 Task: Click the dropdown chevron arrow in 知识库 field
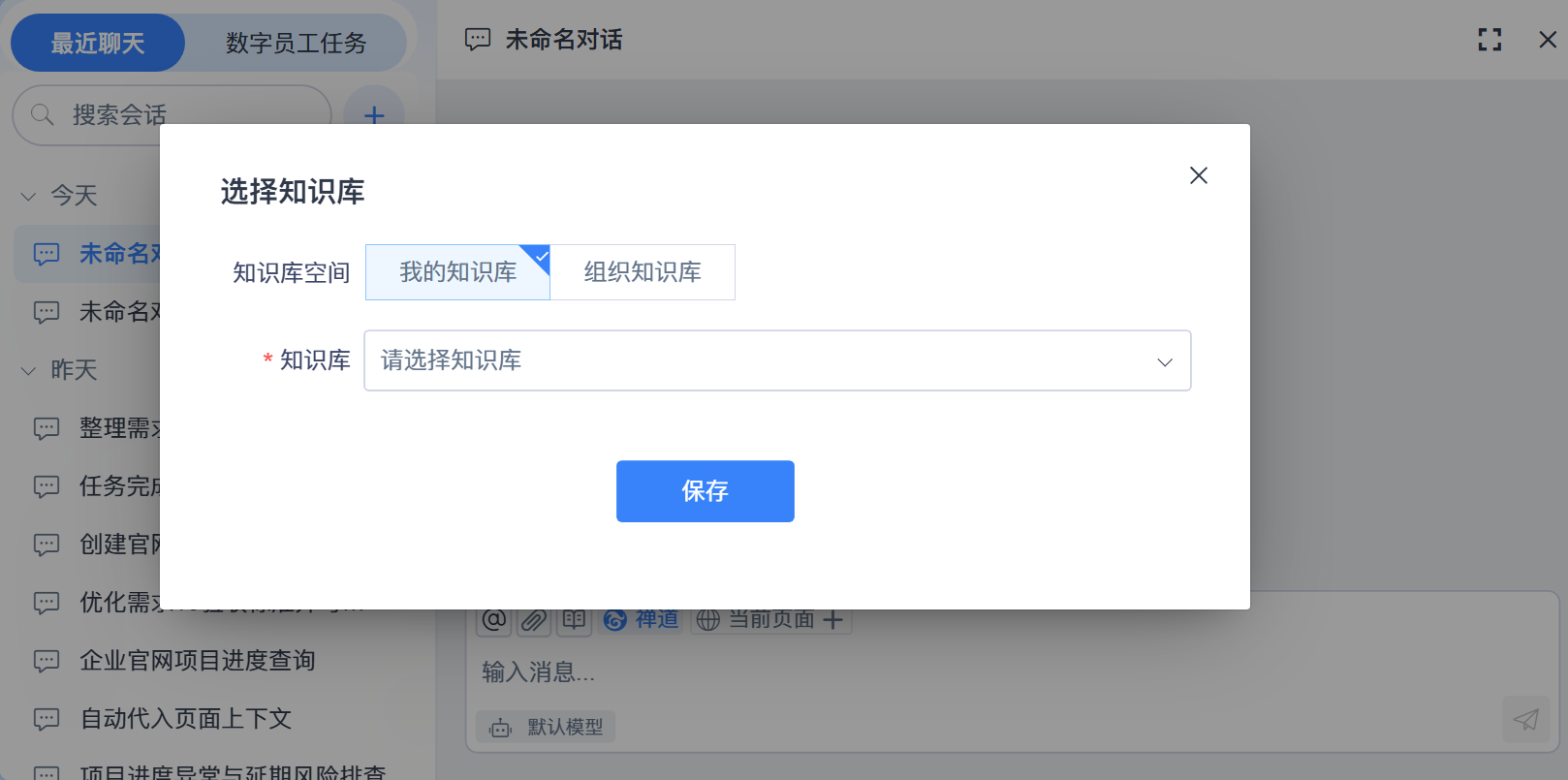1165,361
